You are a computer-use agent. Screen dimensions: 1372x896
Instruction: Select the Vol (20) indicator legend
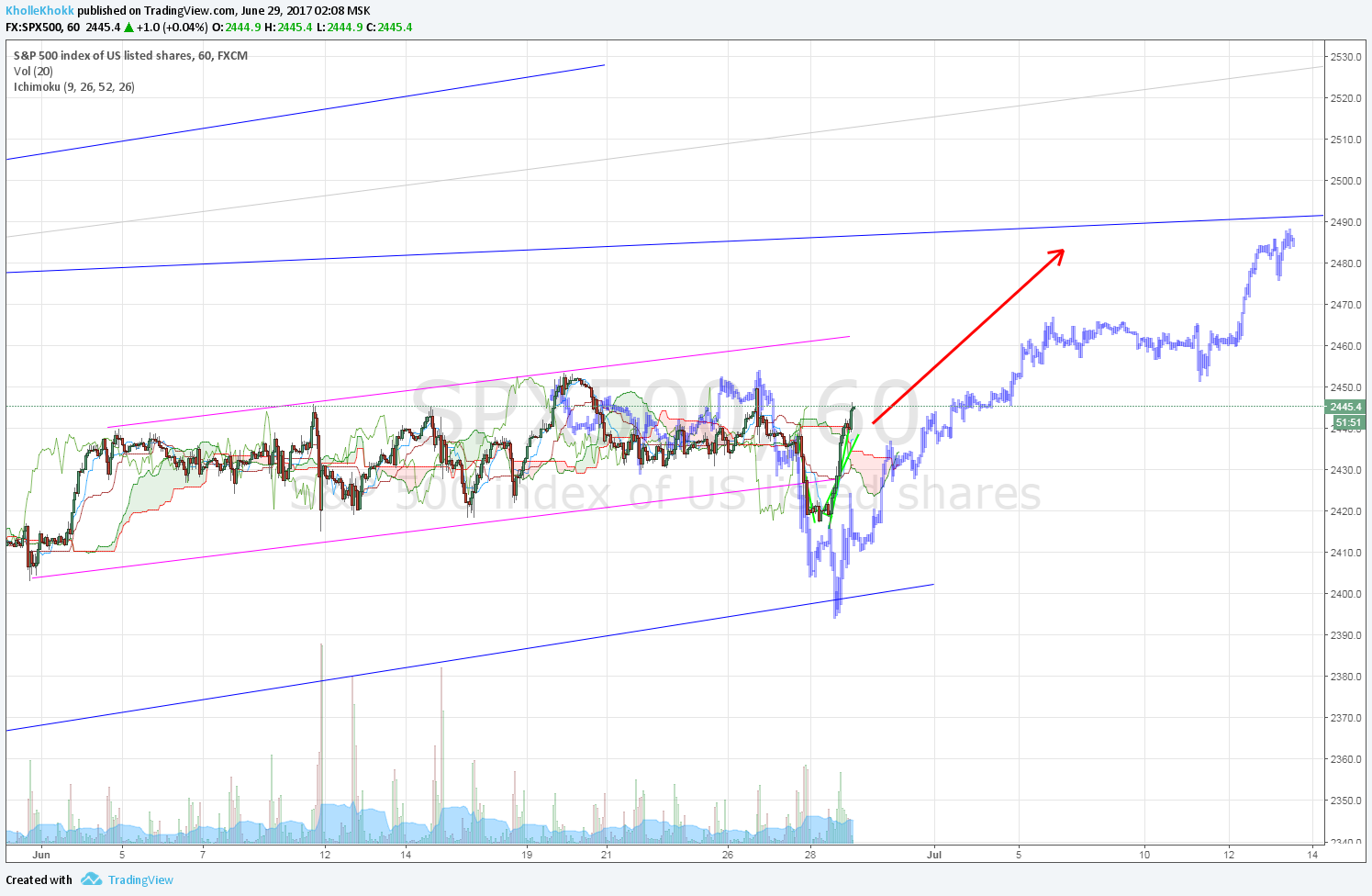(x=33, y=71)
